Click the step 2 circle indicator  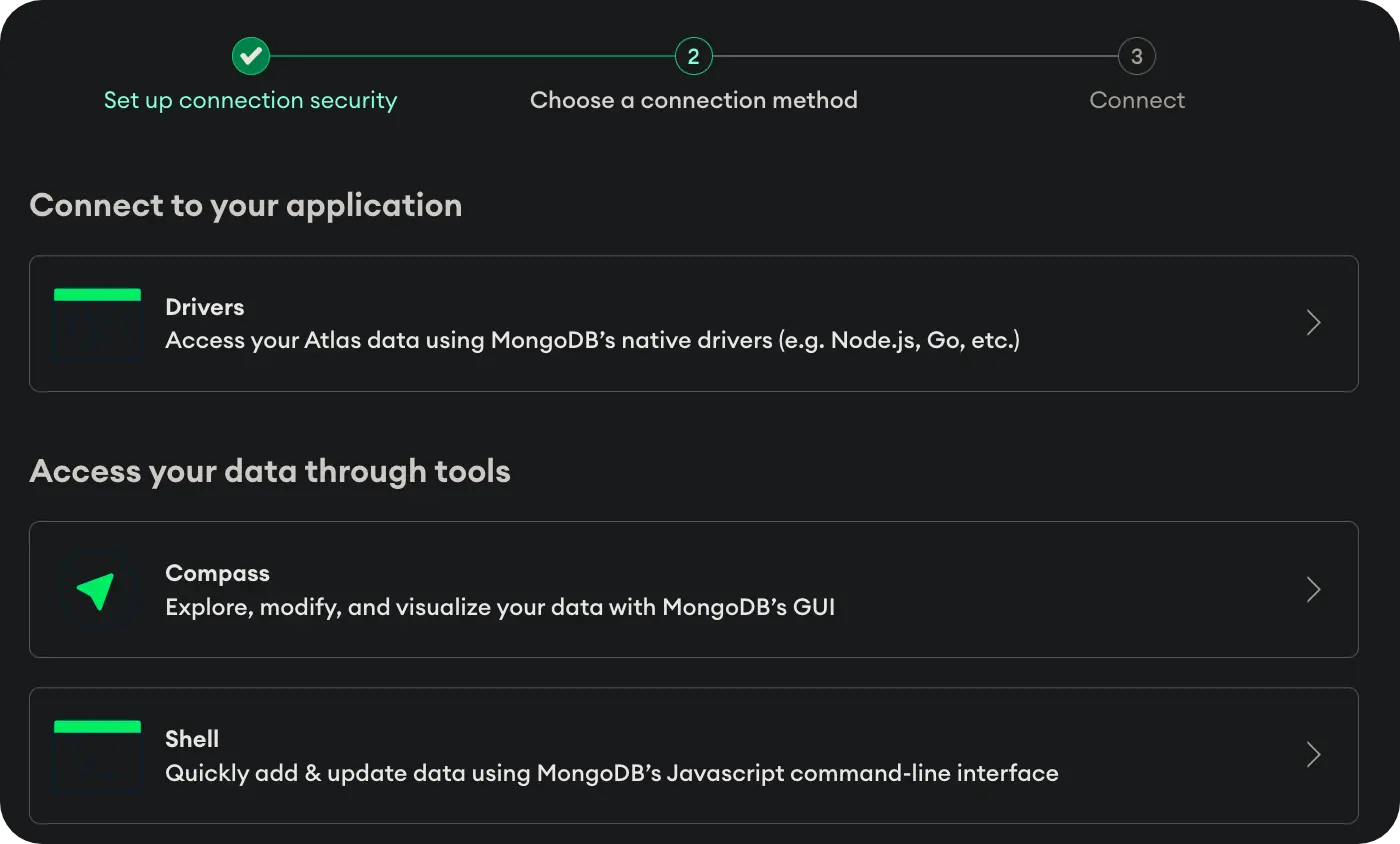point(694,56)
